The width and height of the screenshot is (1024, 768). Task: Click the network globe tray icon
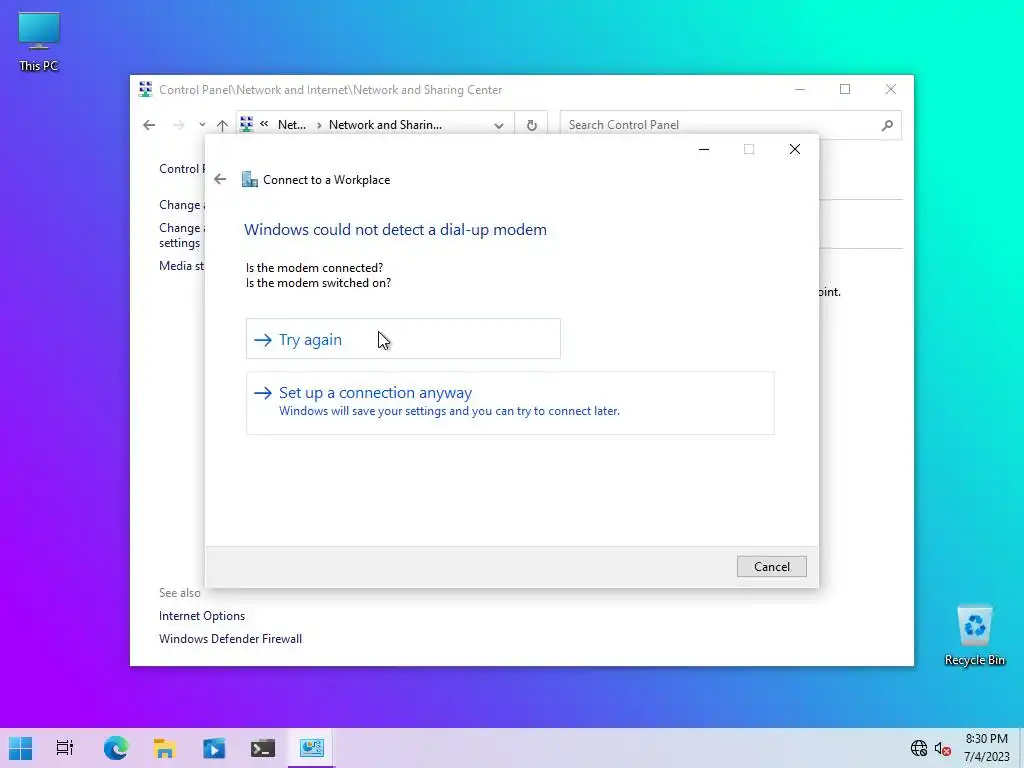[x=919, y=748]
